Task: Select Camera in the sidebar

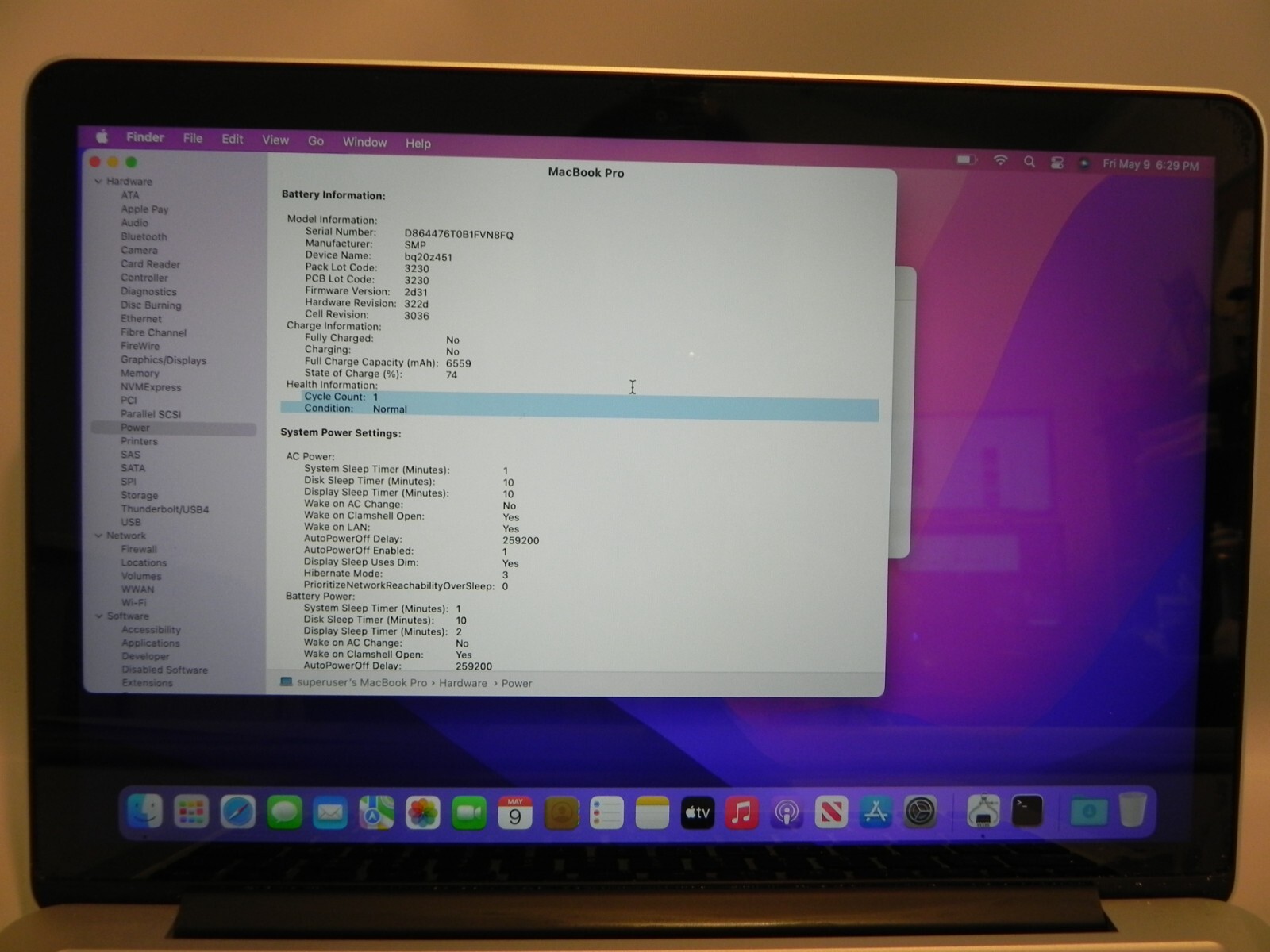Action: (139, 250)
